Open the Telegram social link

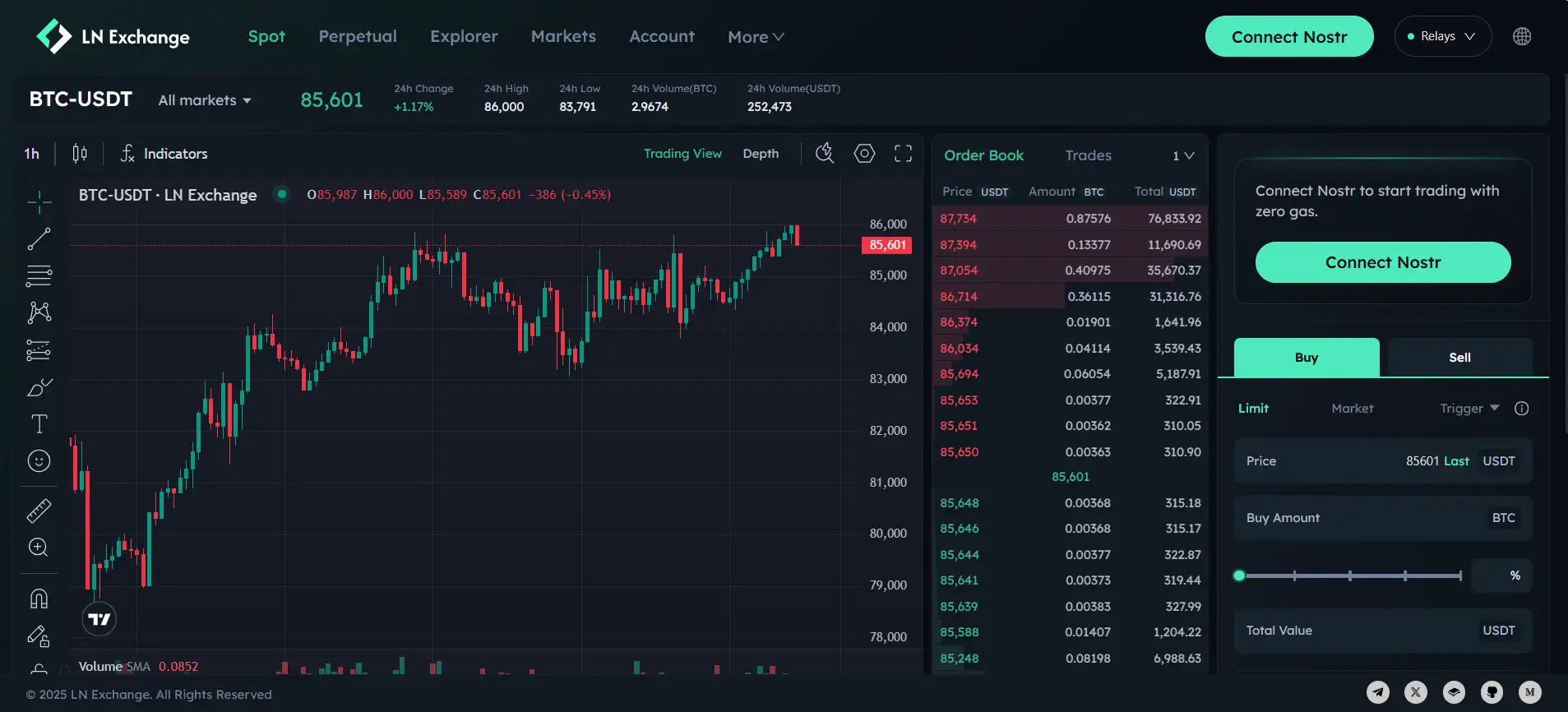coord(1378,692)
